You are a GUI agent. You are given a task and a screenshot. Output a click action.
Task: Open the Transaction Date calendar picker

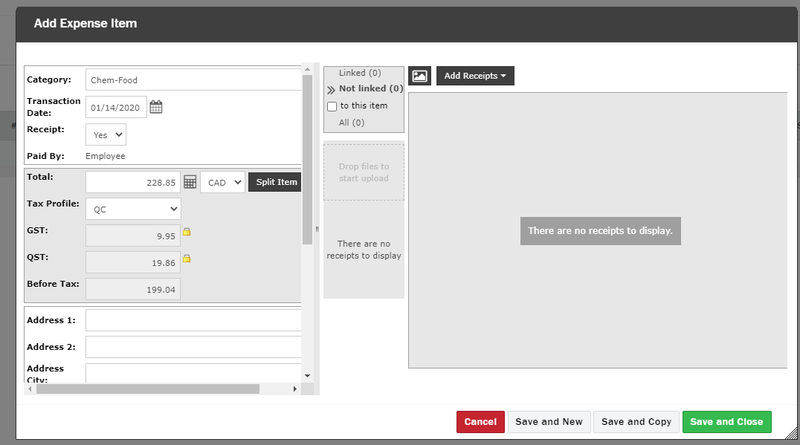click(x=156, y=107)
